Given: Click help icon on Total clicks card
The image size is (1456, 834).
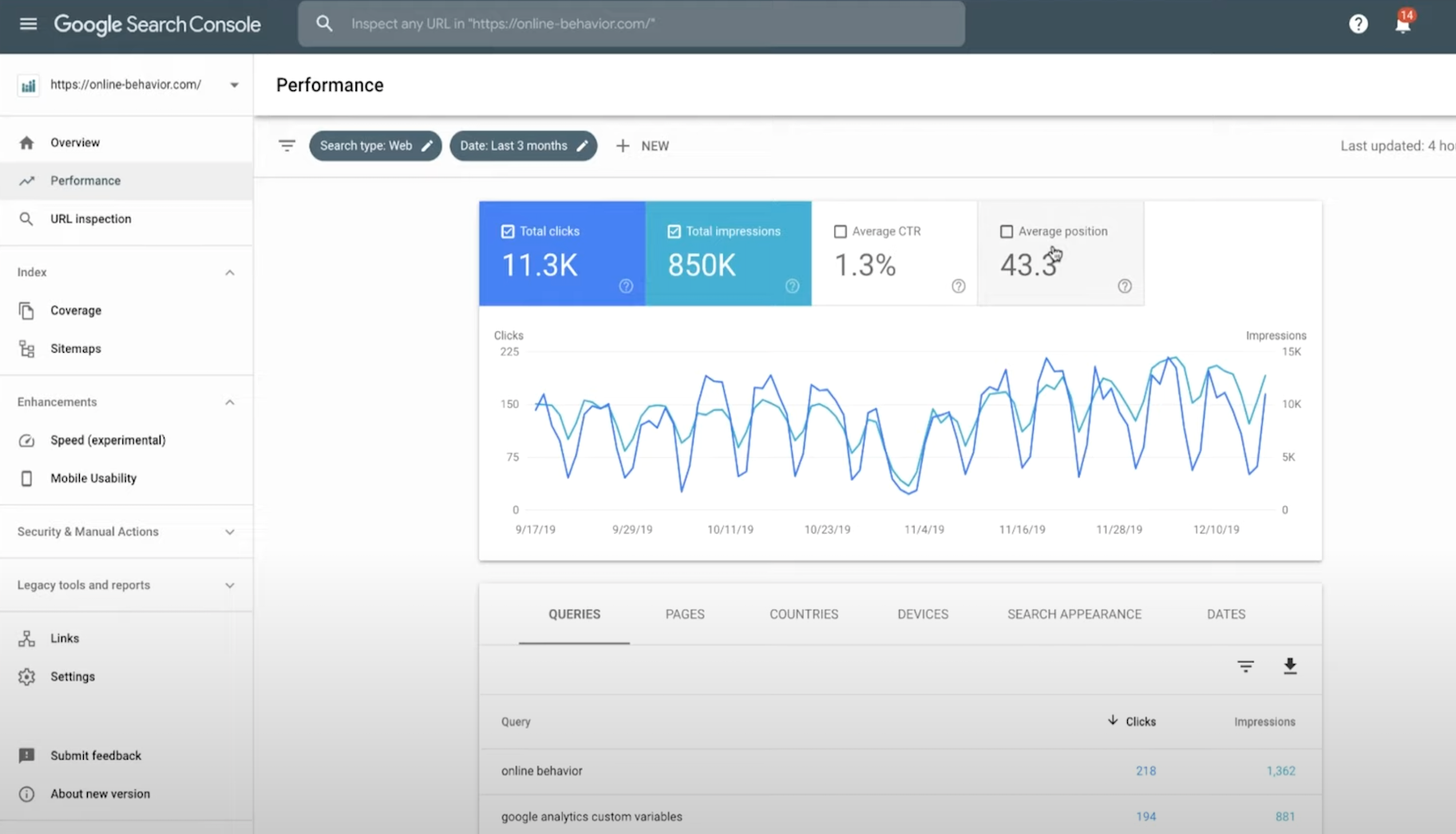Looking at the screenshot, I should [626, 287].
